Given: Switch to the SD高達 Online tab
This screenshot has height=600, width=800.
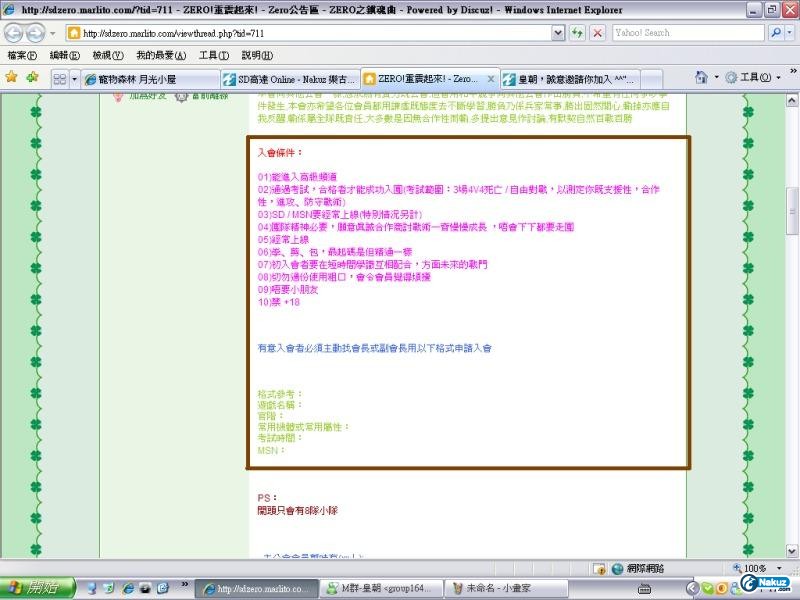Looking at the screenshot, I should click(288, 78).
